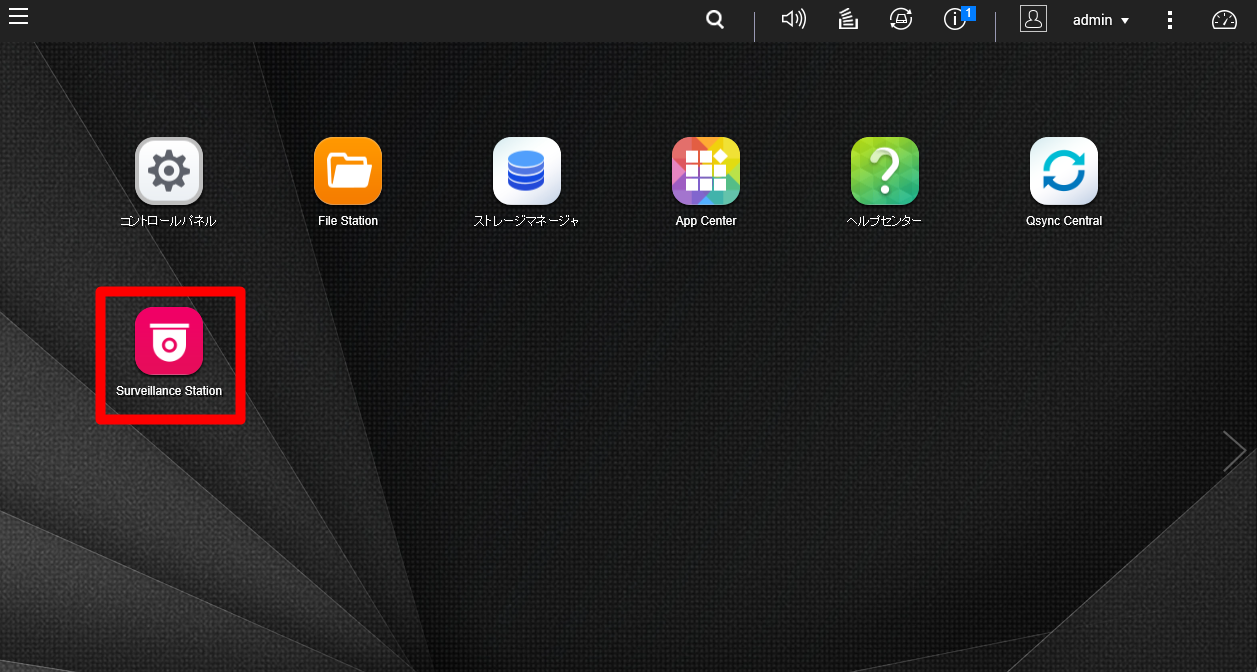Screen dimensions: 1257x672
Task: Open external devices icon in top bar
Action: (901, 19)
